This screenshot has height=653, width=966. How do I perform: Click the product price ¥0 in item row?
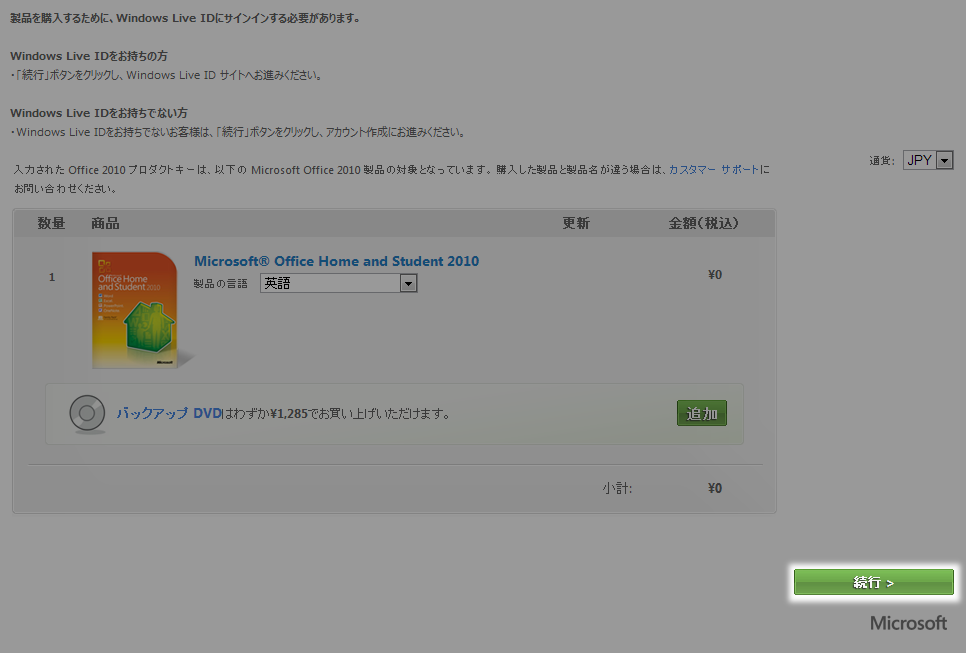715,275
